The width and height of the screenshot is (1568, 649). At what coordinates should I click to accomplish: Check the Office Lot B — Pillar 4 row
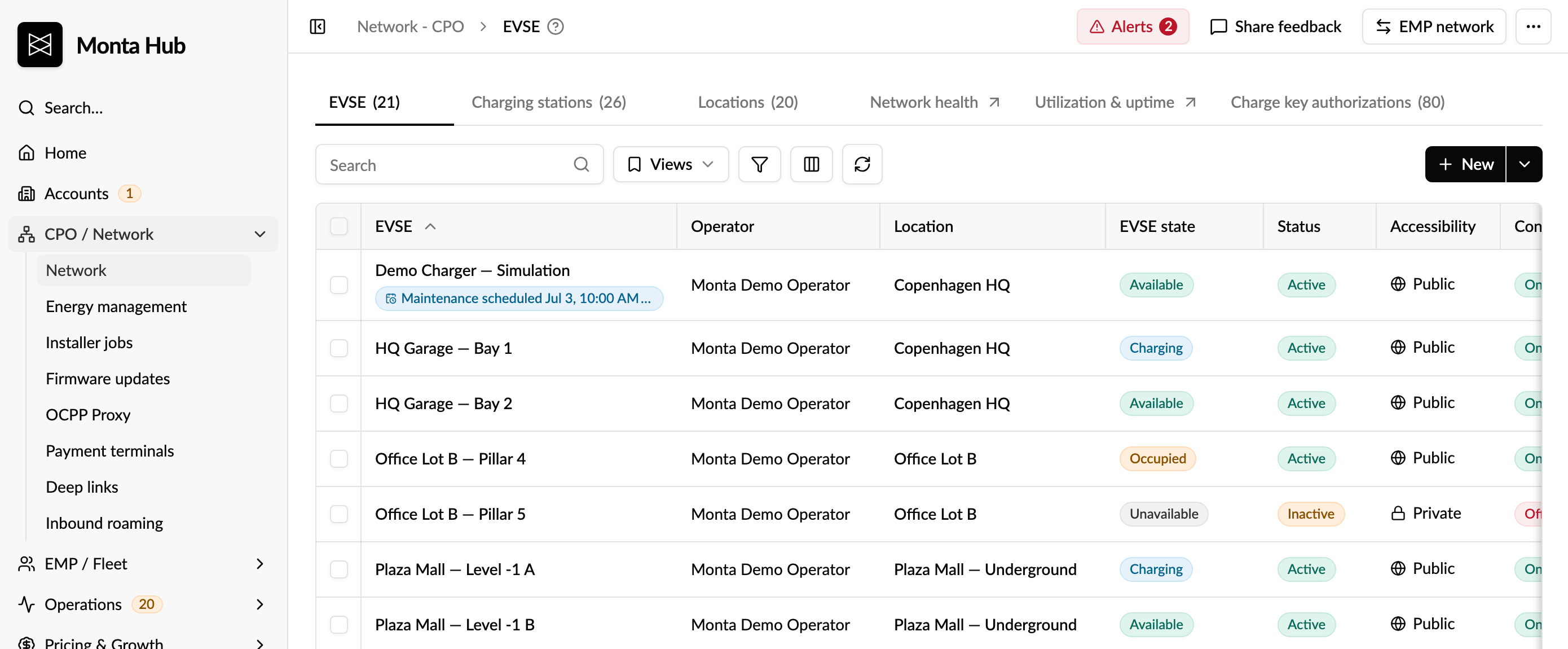(x=338, y=459)
